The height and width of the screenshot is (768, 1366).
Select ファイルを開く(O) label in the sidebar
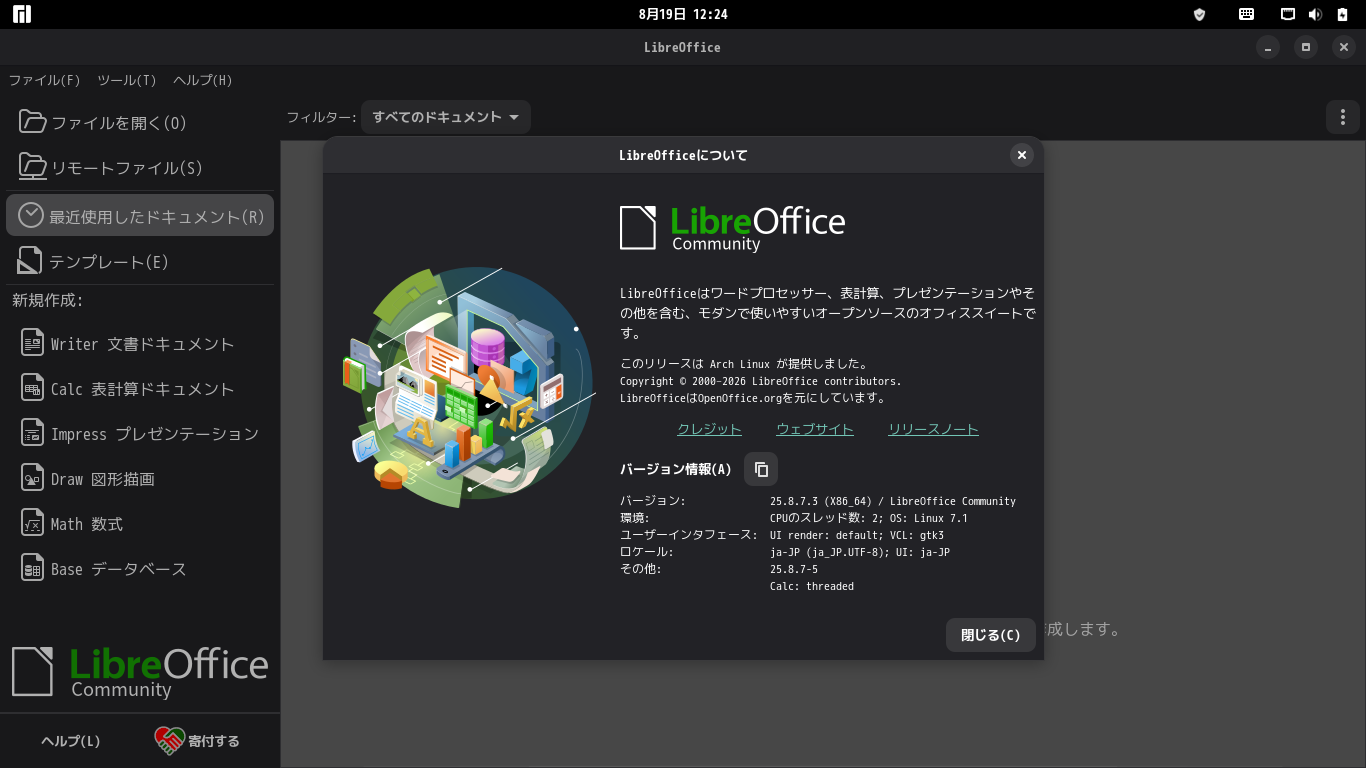[x=119, y=123]
